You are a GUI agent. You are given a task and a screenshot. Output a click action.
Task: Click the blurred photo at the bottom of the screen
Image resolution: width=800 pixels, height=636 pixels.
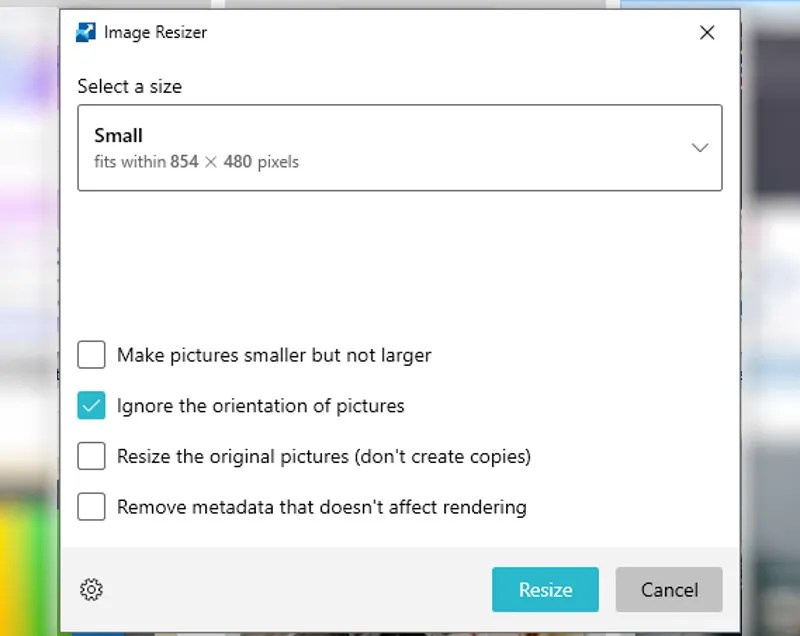[x=400, y=630]
